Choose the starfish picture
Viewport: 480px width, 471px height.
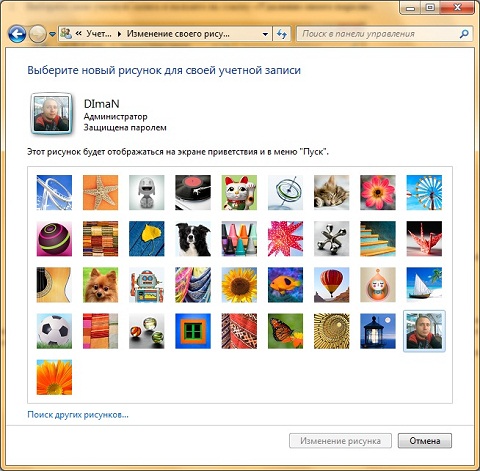(x=100, y=192)
